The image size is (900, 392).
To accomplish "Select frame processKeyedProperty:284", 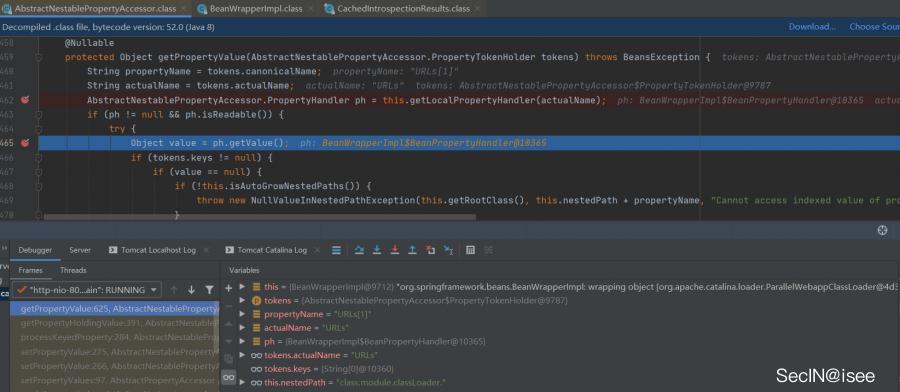I will (115, 337).
